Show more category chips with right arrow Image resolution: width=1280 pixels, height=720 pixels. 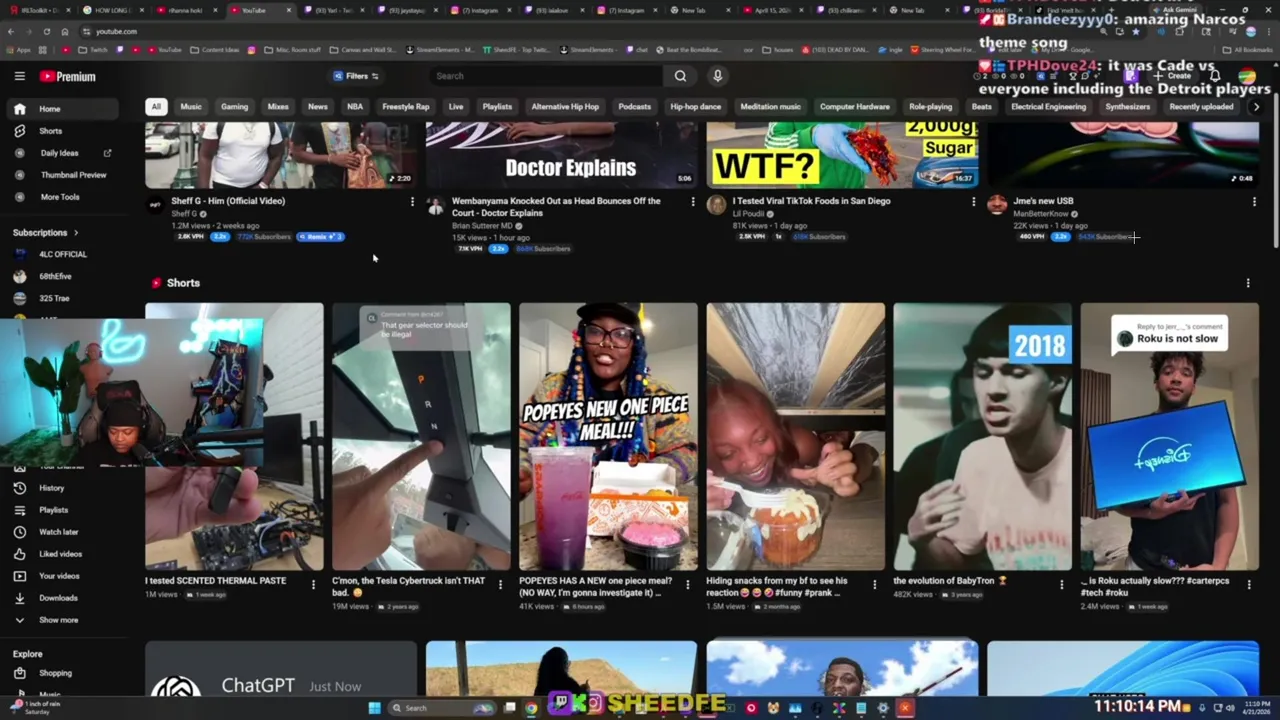point(1256,107)
